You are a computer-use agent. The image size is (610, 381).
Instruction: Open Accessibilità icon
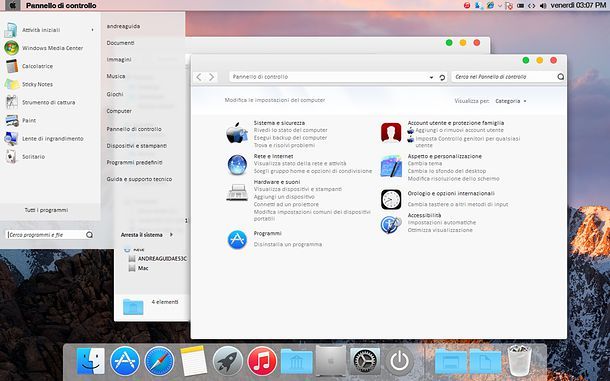[391, 225]
